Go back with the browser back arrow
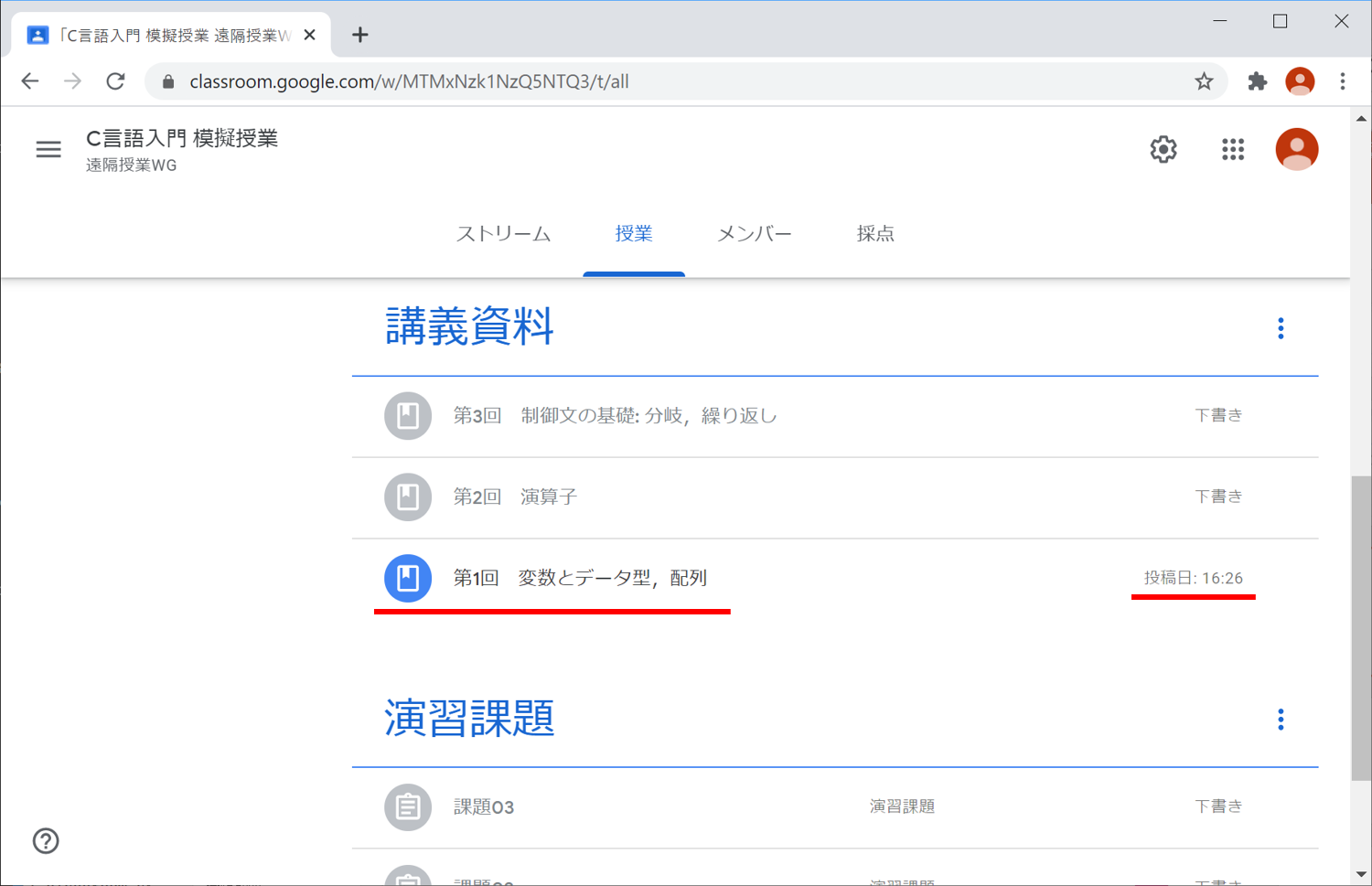 point(30,81)
